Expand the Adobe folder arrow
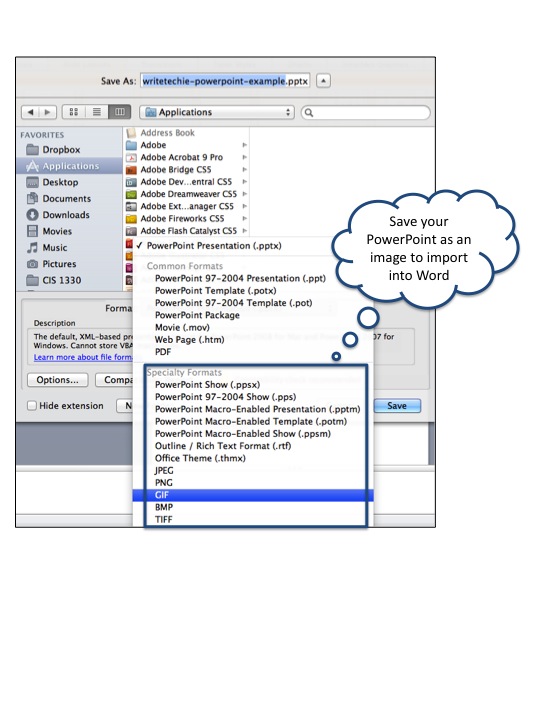The image size is (540, 720). (x=244, y=145)
